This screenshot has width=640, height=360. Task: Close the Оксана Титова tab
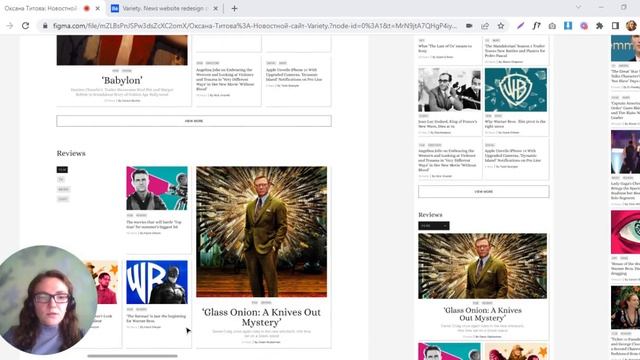98,8
